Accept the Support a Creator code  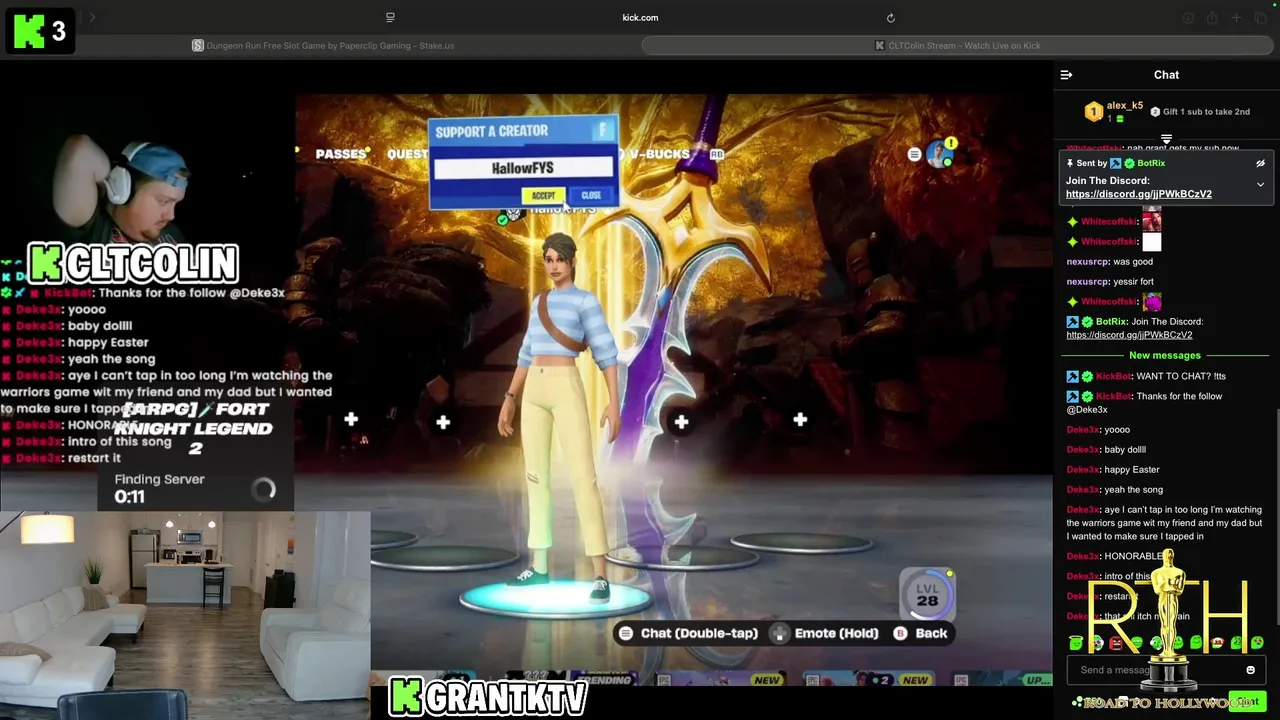click(x=543, y=196)
